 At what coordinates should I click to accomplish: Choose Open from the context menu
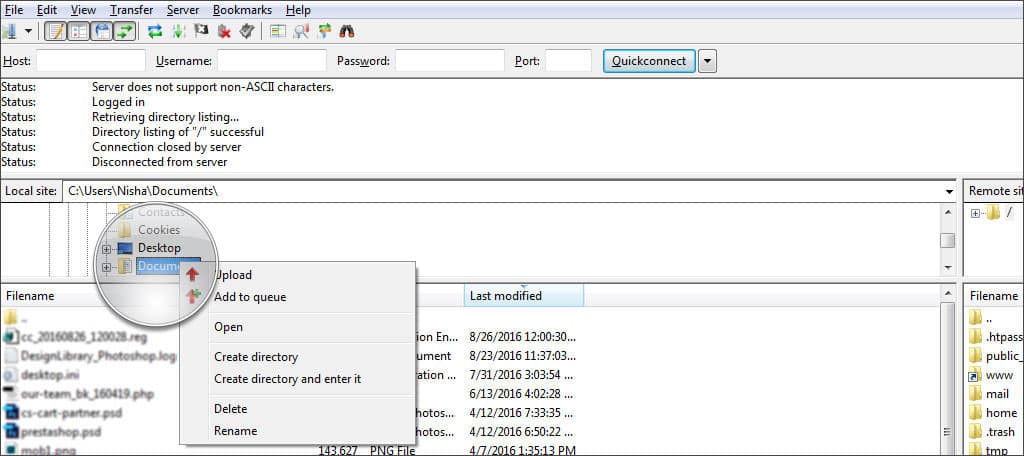point(298,327)
